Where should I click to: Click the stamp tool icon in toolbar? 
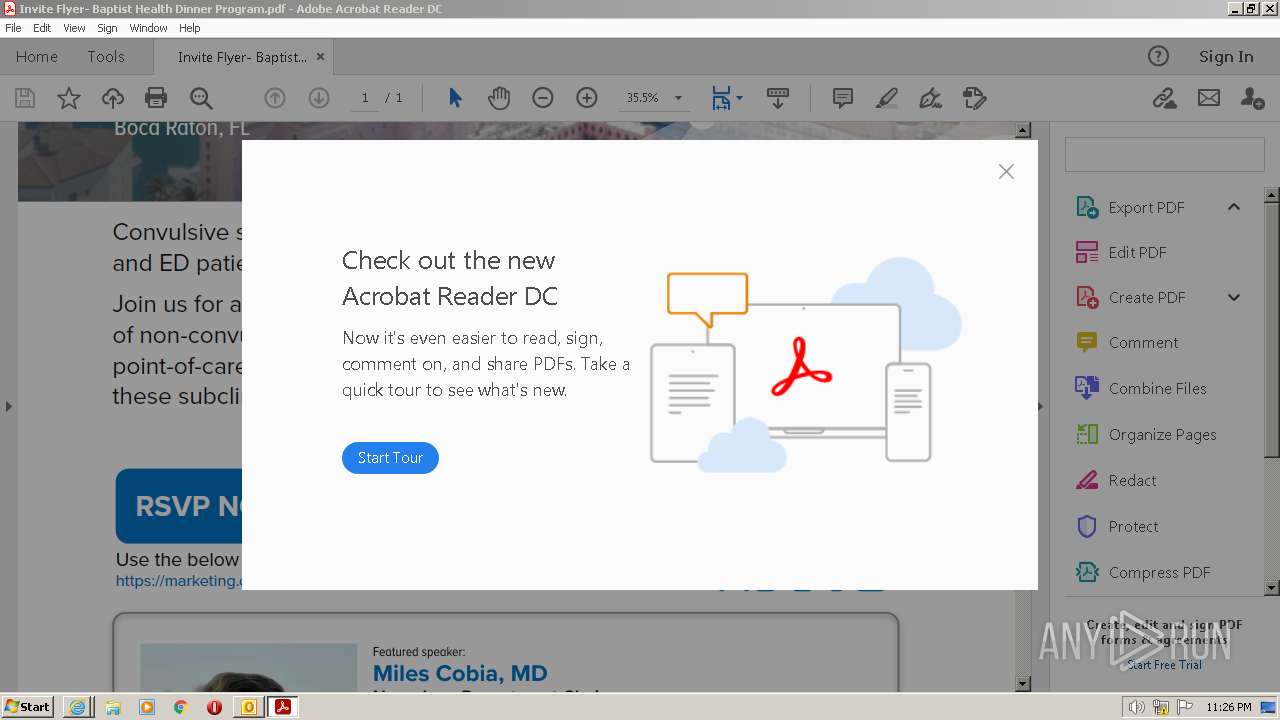(975, 98)
